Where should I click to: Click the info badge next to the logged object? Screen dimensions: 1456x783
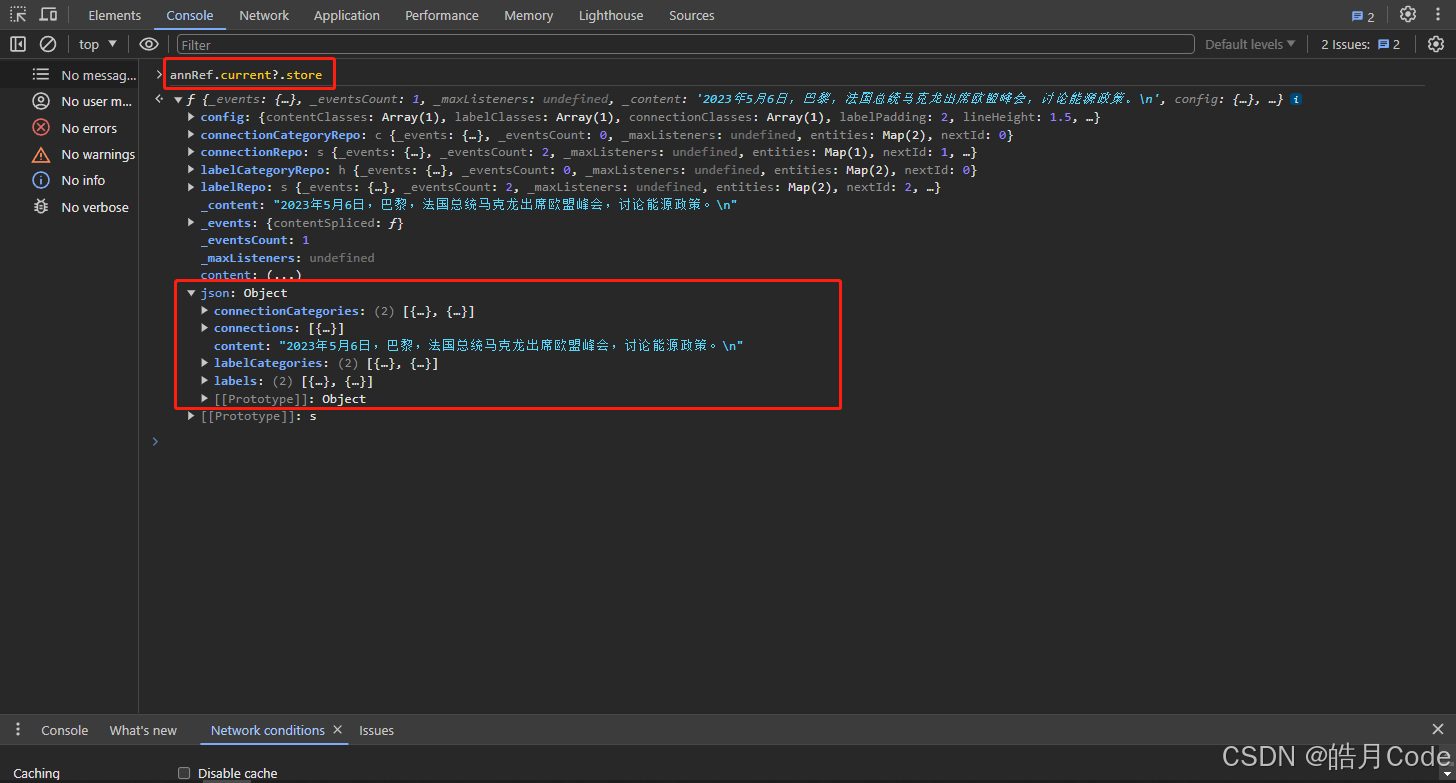[1296, 100]
